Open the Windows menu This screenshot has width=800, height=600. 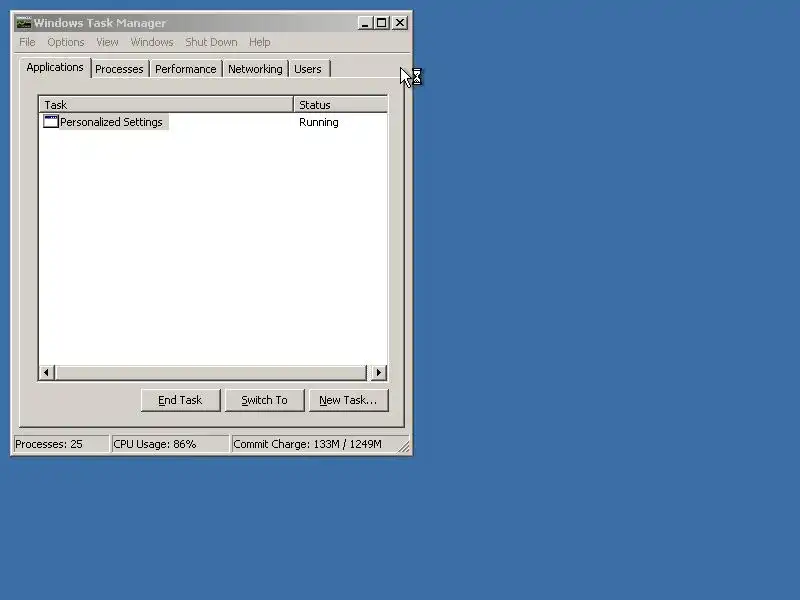click(x=152, y=42)
